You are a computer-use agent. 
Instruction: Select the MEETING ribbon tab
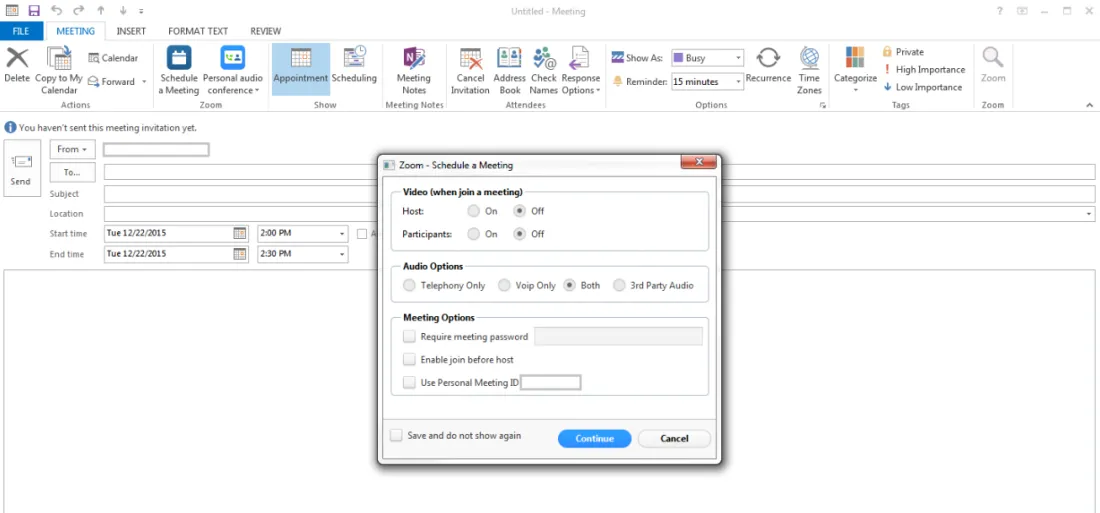pyautogui.click(x=75, y=31)
